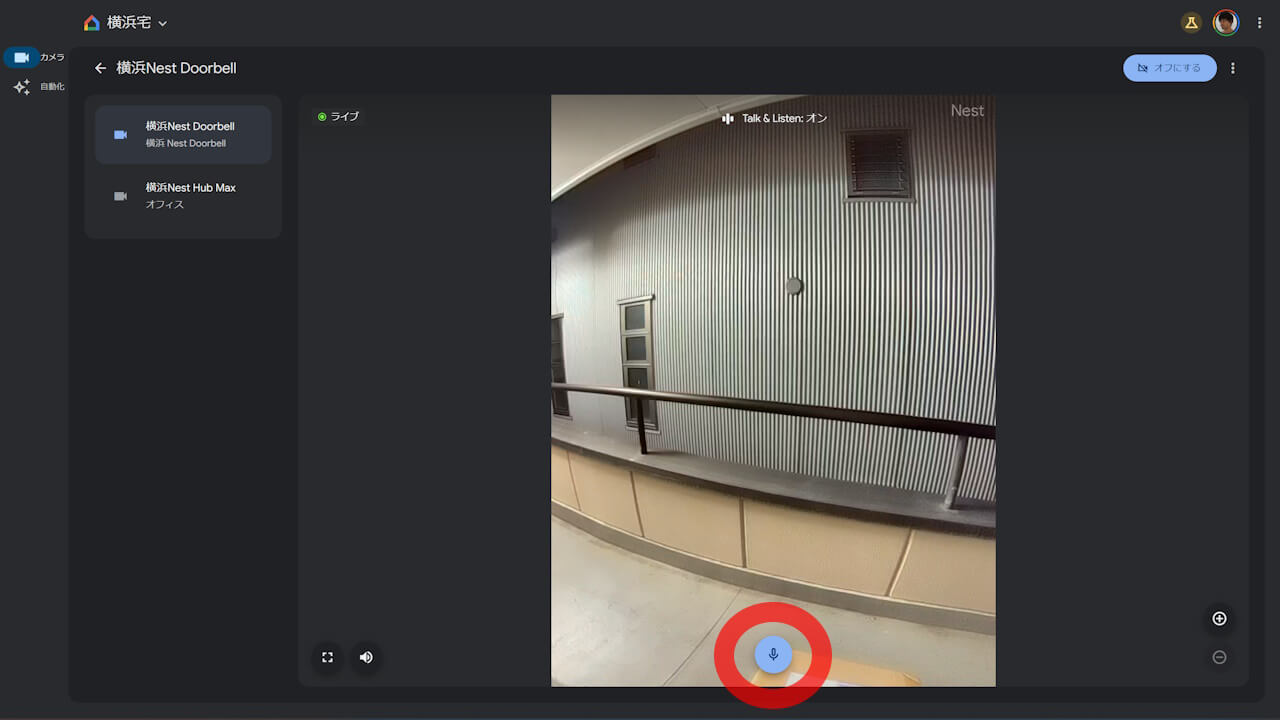1280x720 pixels.
Task: Zoom in with the plus icon
Action: click(x=1219, y=618)
